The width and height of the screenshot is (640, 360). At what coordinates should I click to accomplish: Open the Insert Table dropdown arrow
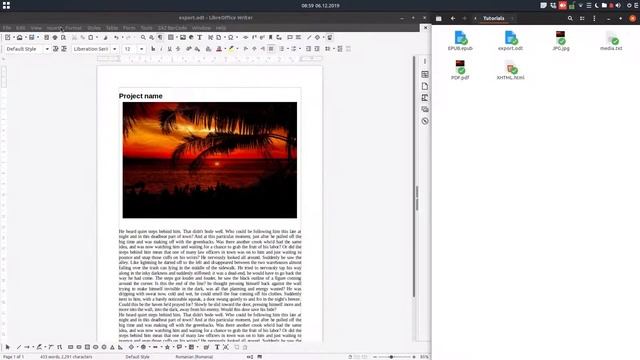(x=177, y=38)
